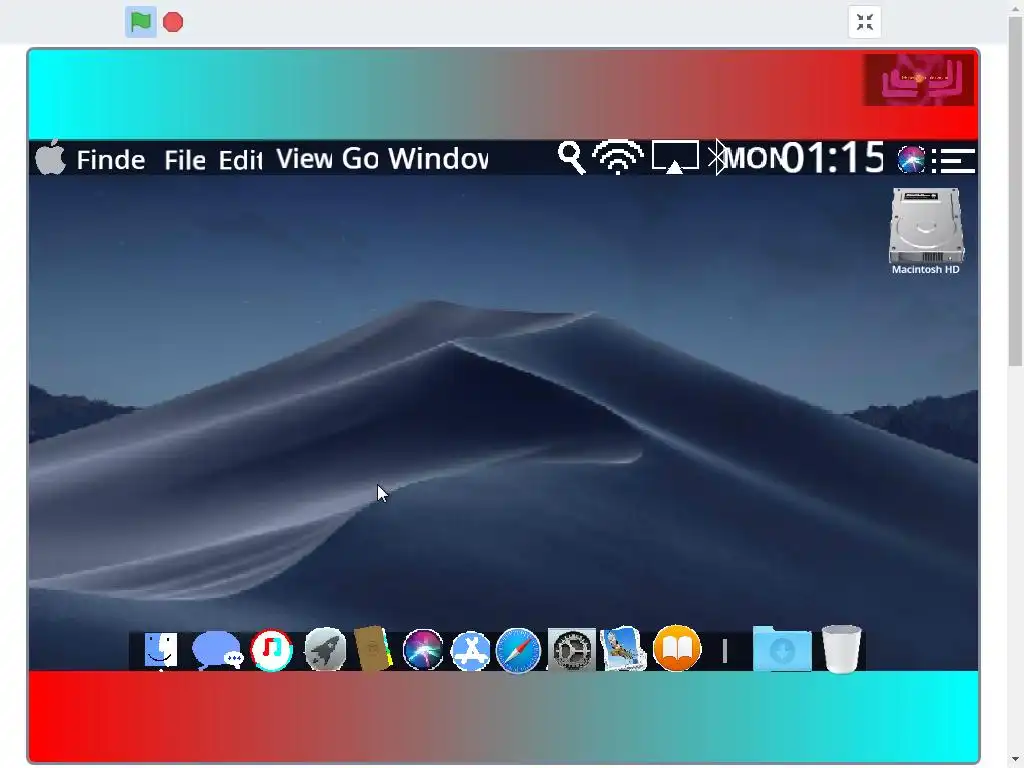Image resolution: width=1024 pixels, height=768 pixels.
Task: Open the View menu
Action: [304, 159]
